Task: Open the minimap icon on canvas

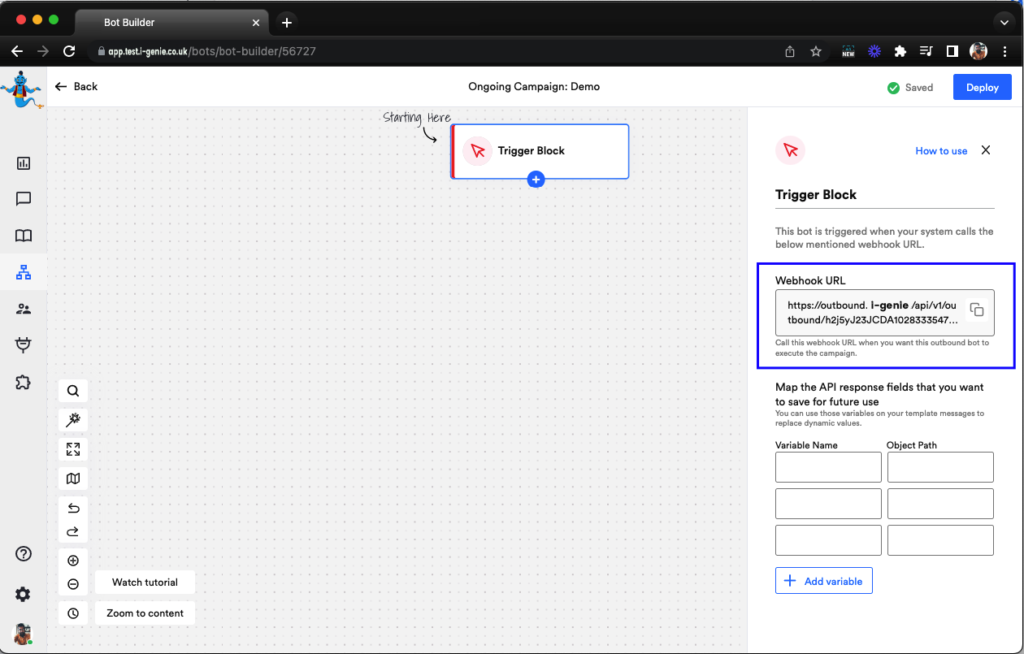Action: point(73,479)
